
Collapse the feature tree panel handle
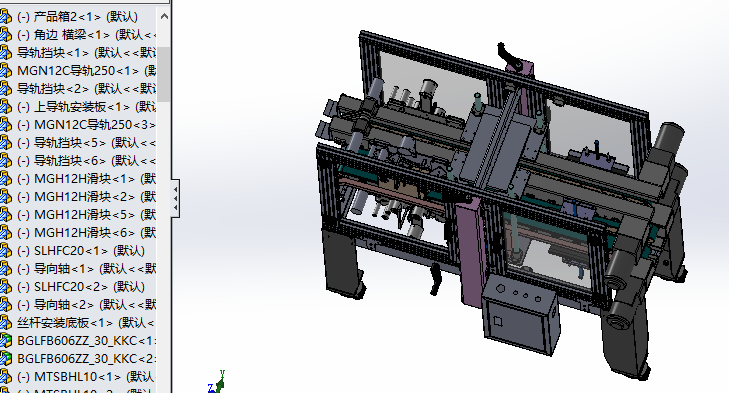tap(175, 198)
